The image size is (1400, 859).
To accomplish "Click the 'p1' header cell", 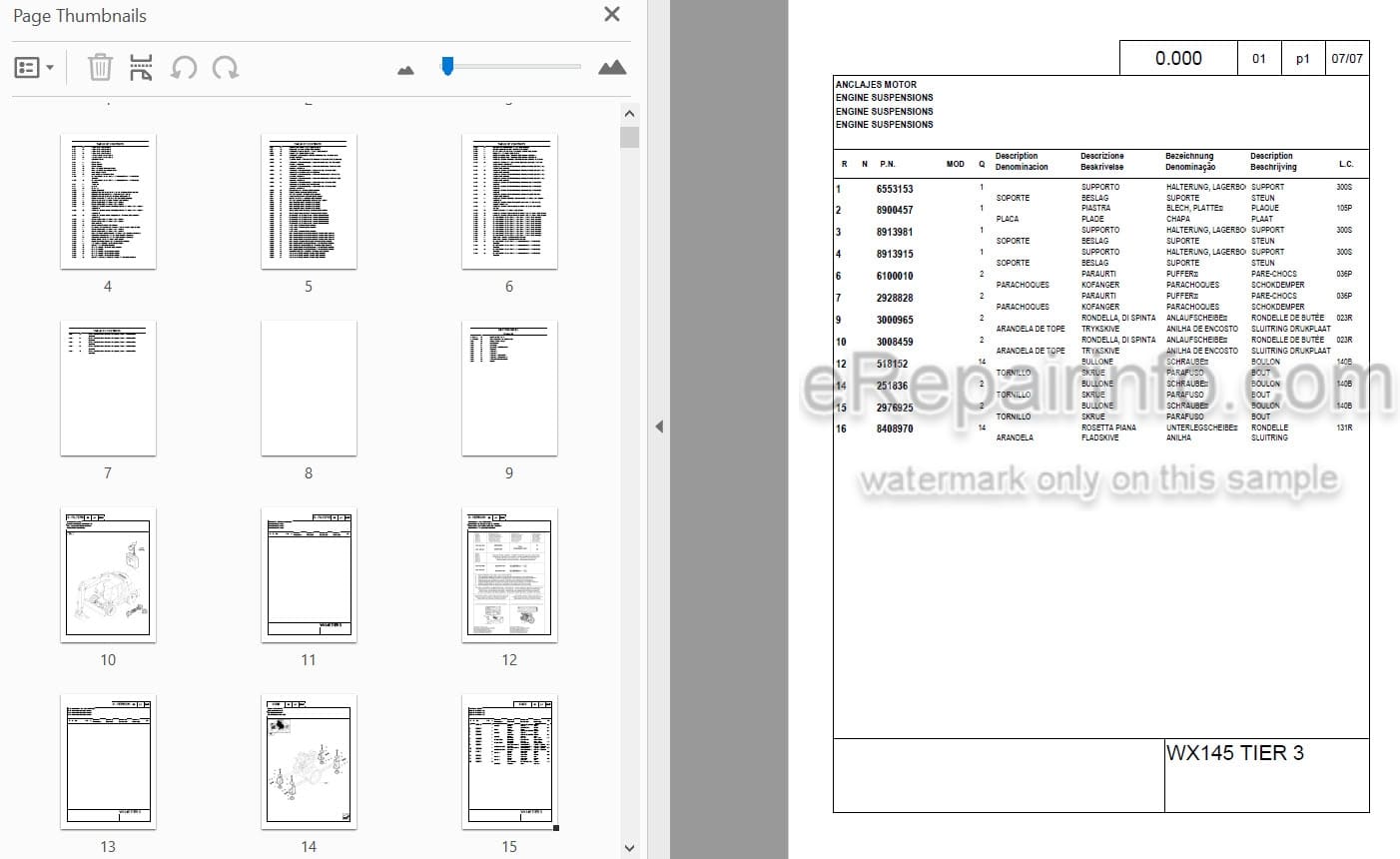I will [x=1302, y=58].
